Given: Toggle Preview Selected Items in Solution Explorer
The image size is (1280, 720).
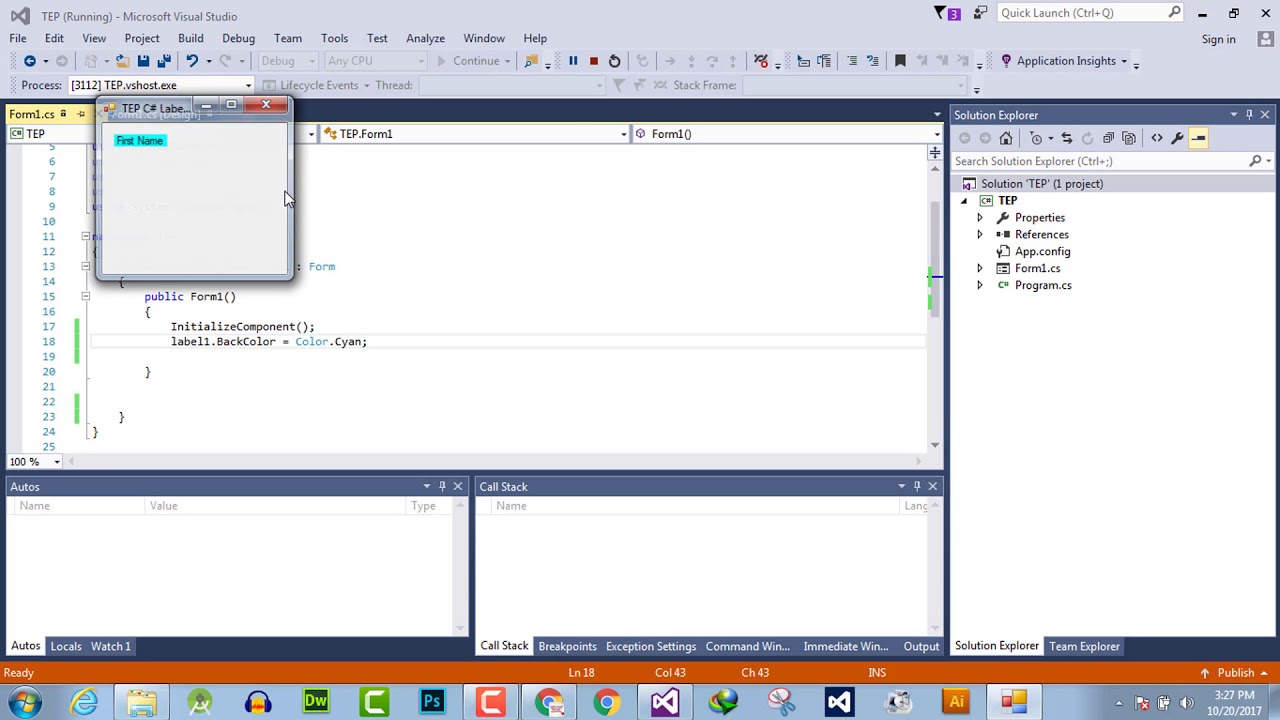Looking at the screenshot, I should [x=1198, y=138].
